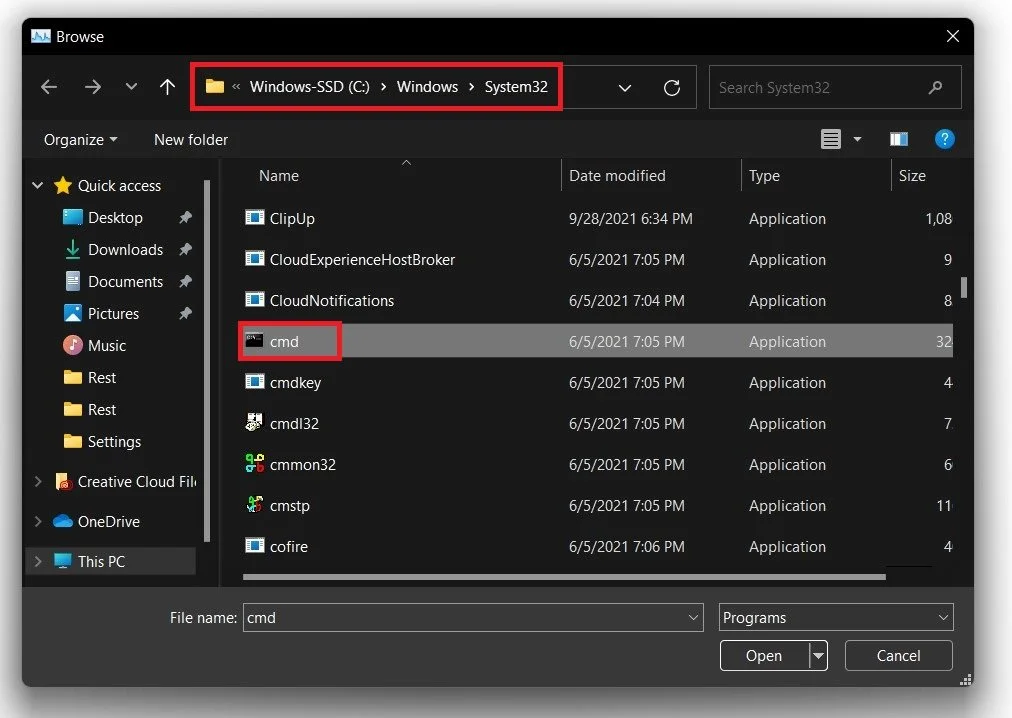
Task: Expand Creative Cloud Files node
Action: (x=37, y=482)
